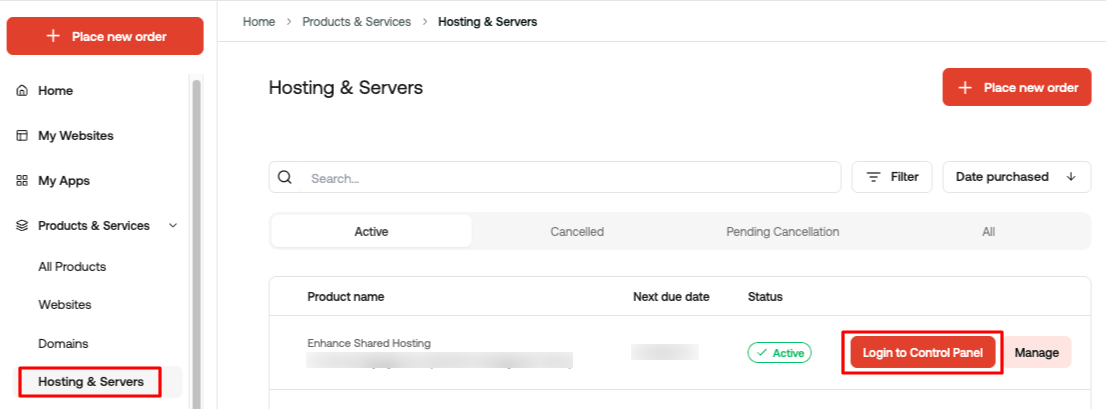This screenshot has height=409, width=1106.
Task: Open Products & Services breadcrumb link
Action: tap(356, 22)
